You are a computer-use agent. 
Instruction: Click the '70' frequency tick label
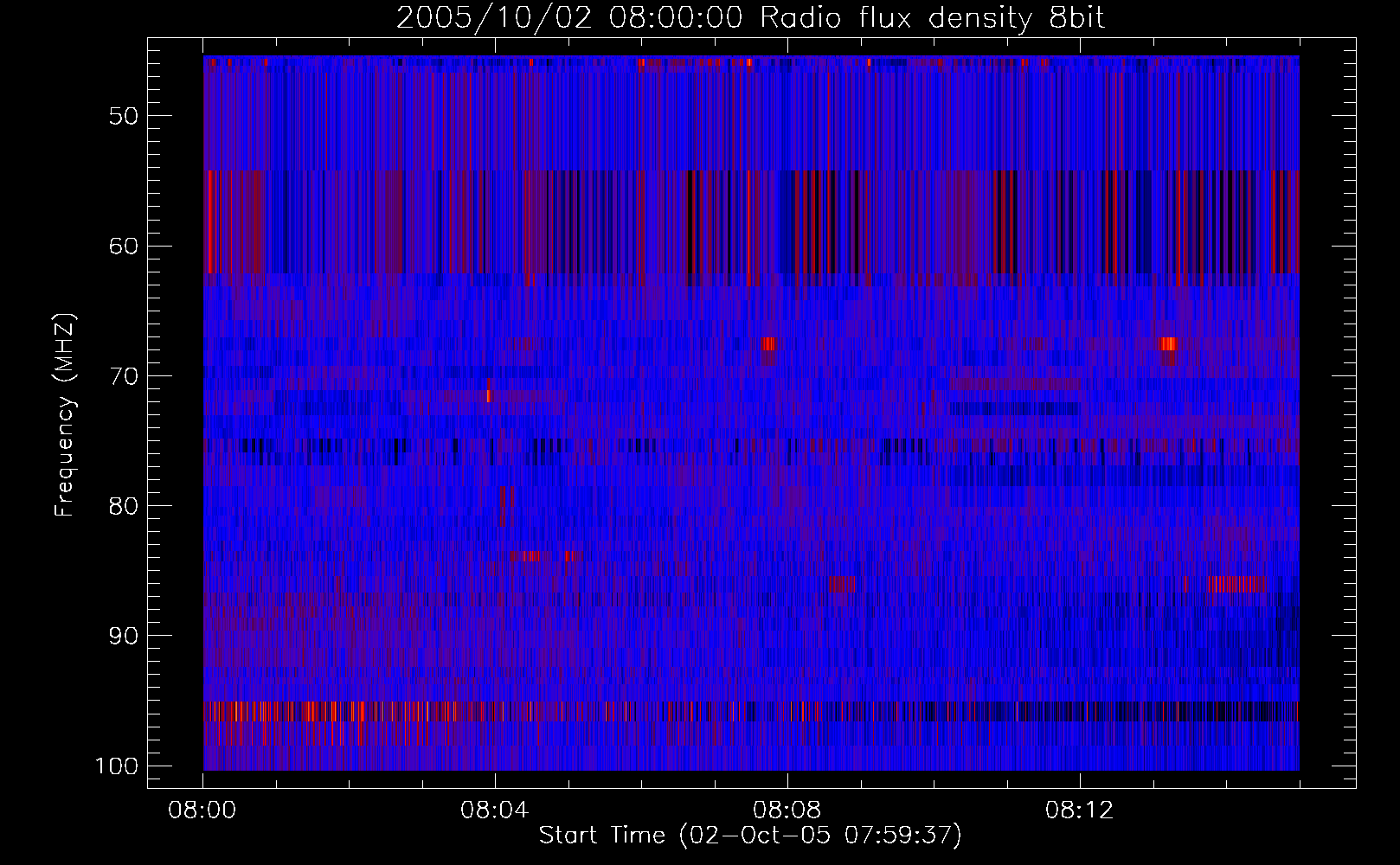pyautogui.click(x=124, y=376)
